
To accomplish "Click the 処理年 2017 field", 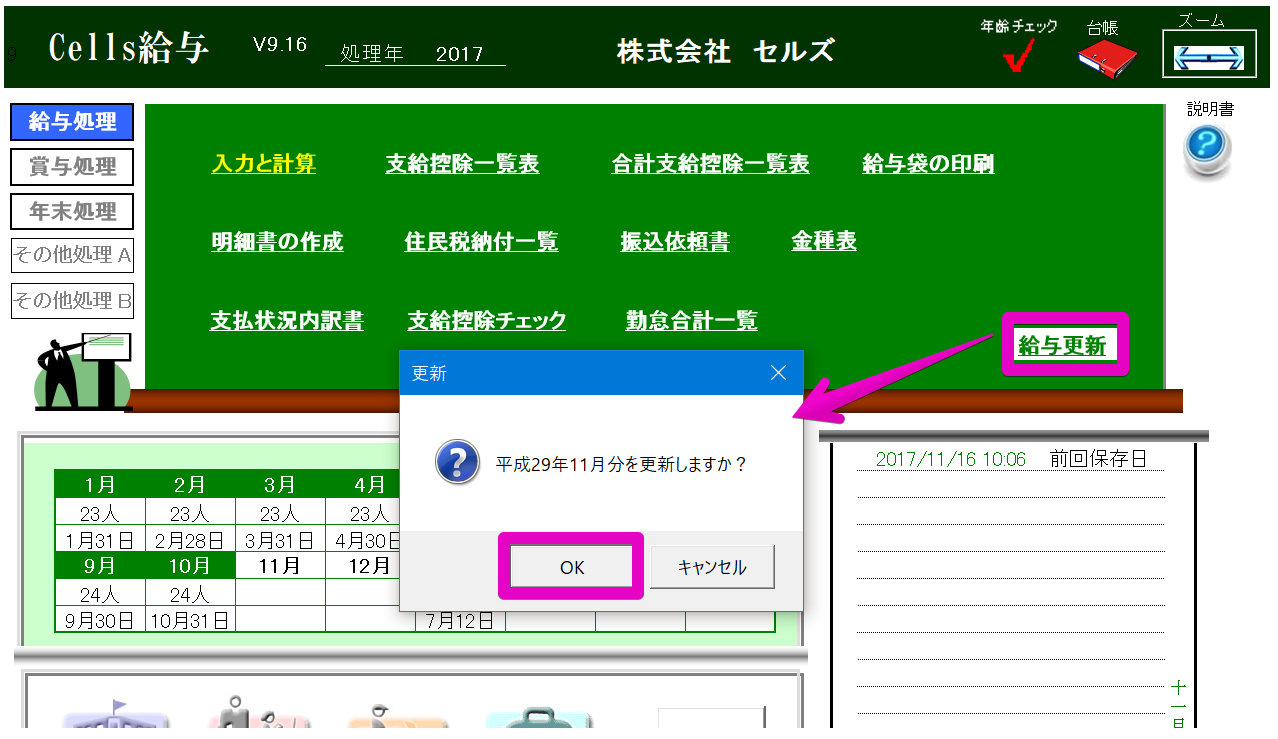I will click(415, 54).
